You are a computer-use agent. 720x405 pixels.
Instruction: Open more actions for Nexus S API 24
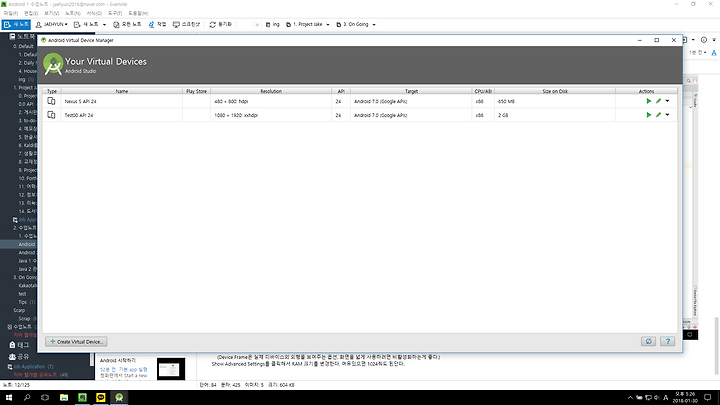(x=667, y=101)
